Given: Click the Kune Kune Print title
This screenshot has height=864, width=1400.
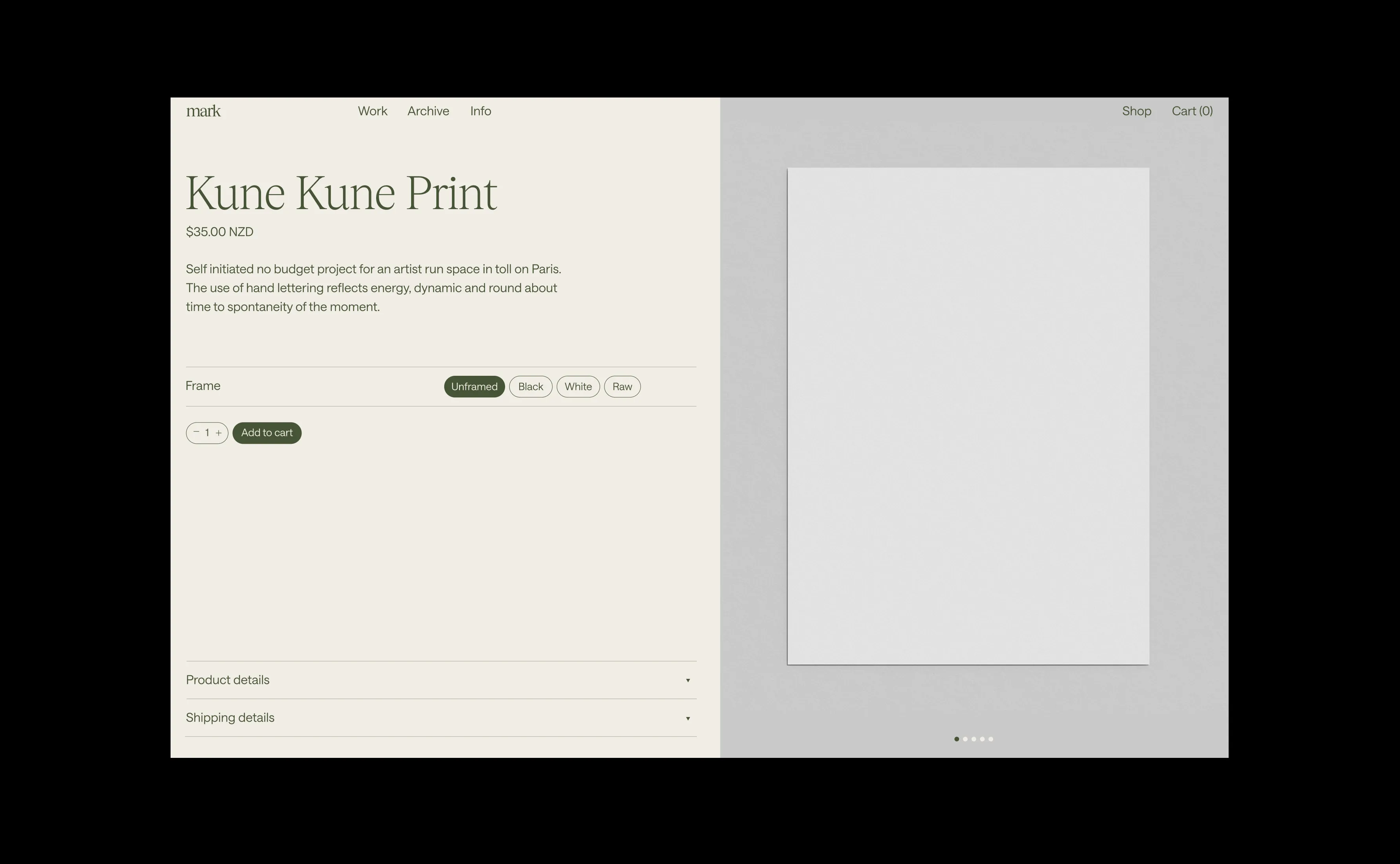Looking at the screenshot, I should (341, 193).
